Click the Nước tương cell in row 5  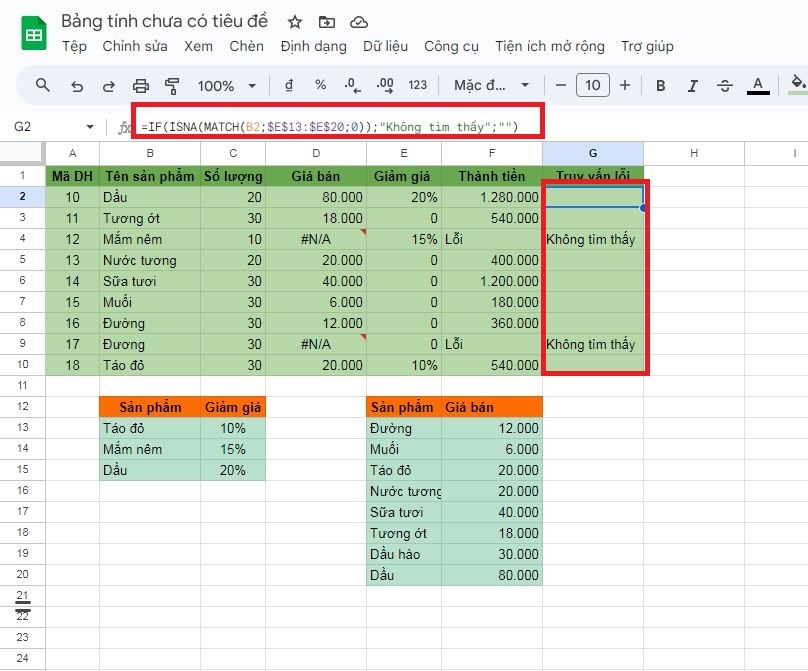149,260
